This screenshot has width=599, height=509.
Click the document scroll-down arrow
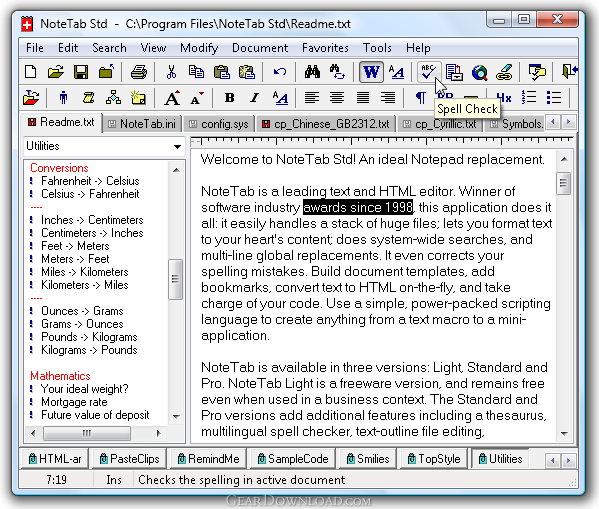coord(564,433)
